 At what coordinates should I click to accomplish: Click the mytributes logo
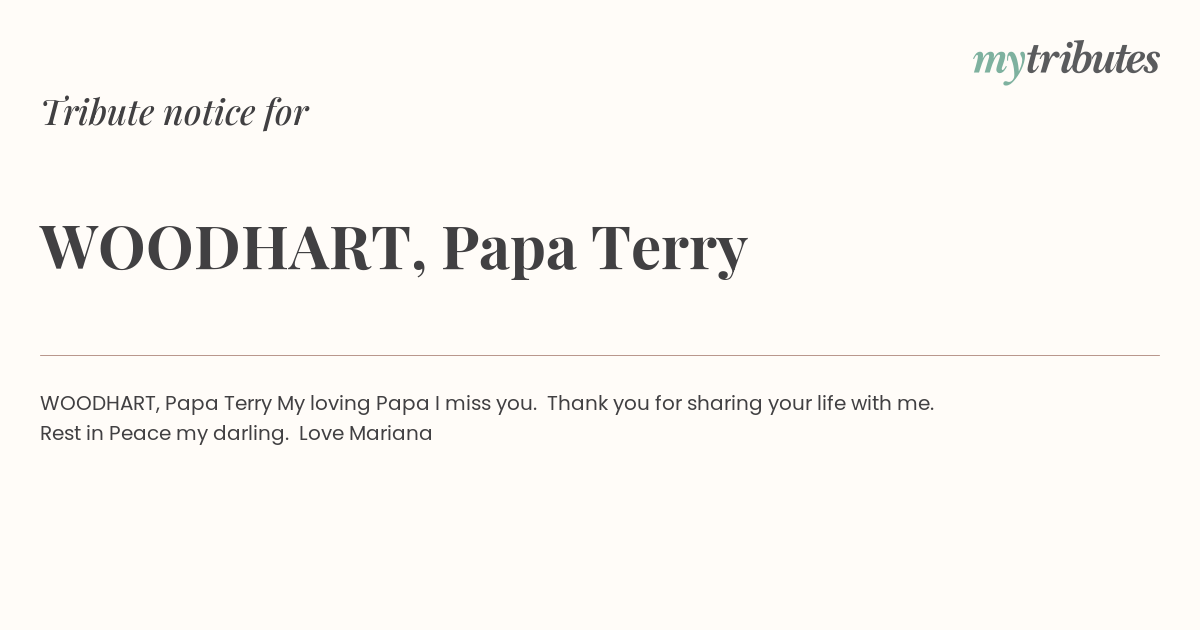[x=1066, y=61]
